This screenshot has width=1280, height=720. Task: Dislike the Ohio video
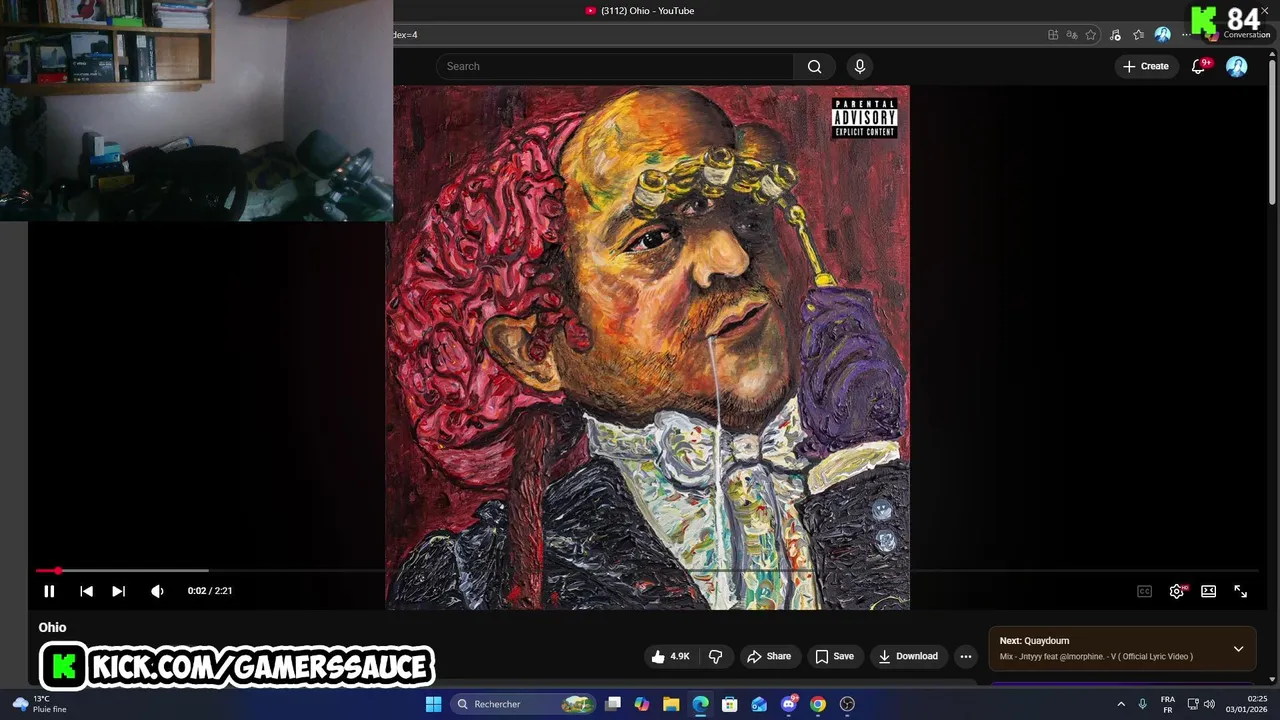(x=716, y=656)
